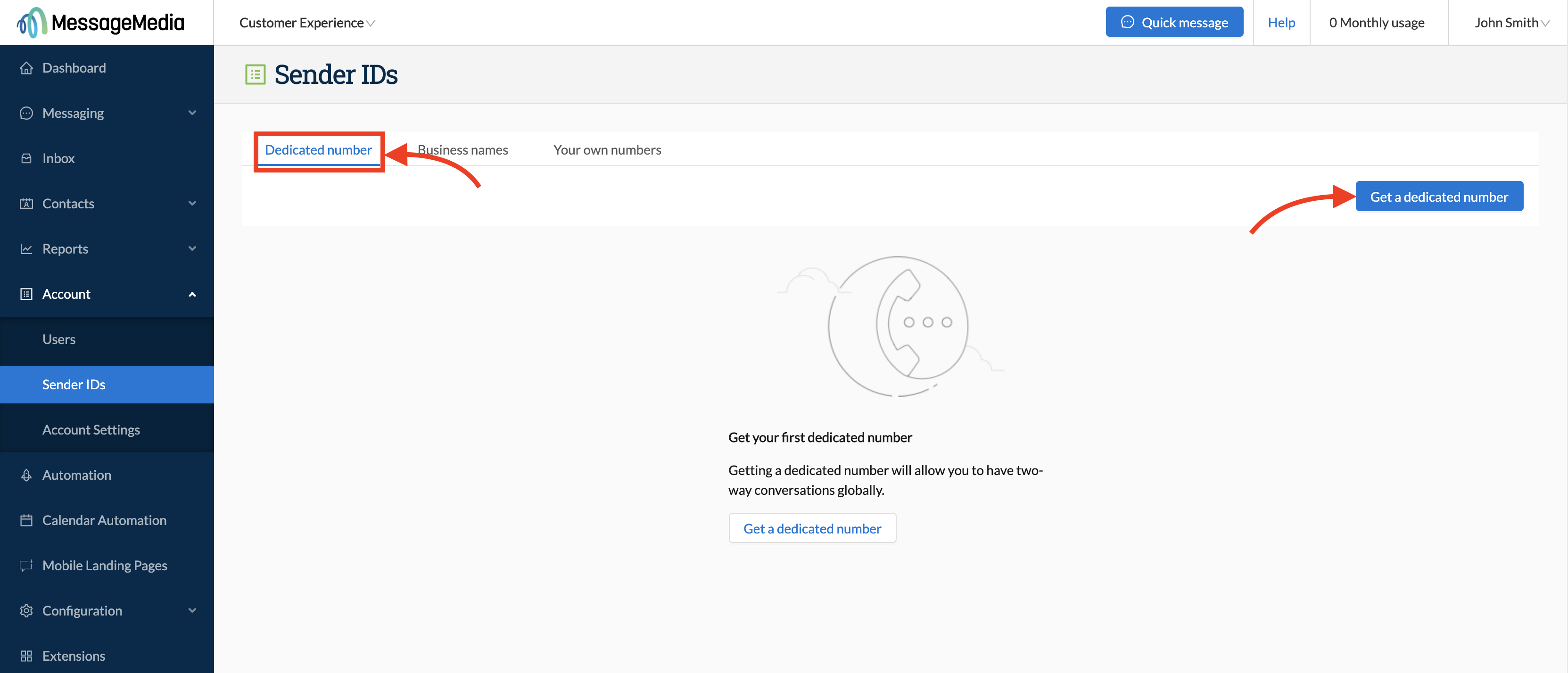Screen dimensions: 1568x673
Task: Open Mobile Landing Pages
Action: tap(107, 565)
